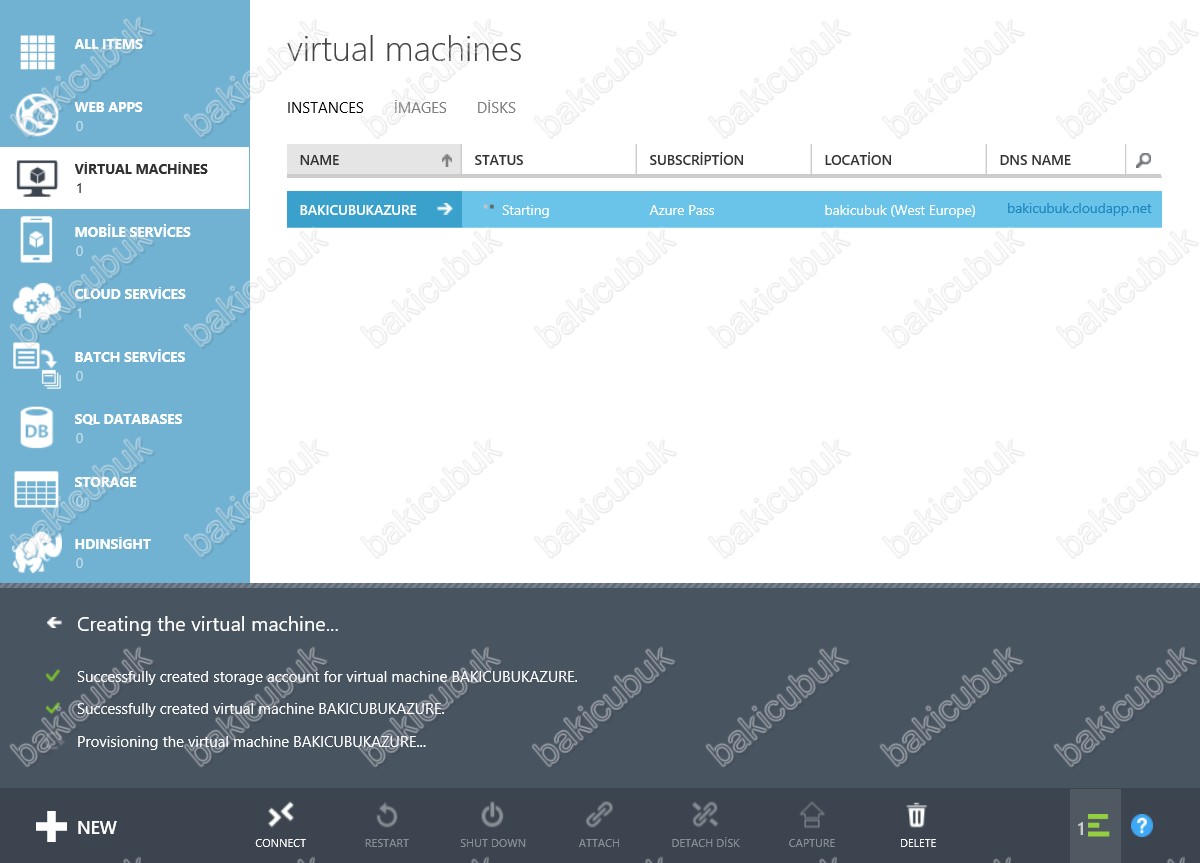1200x863 pixels.
Task: Select Web Apps globe icon
Action: click(x=37, y=114)
